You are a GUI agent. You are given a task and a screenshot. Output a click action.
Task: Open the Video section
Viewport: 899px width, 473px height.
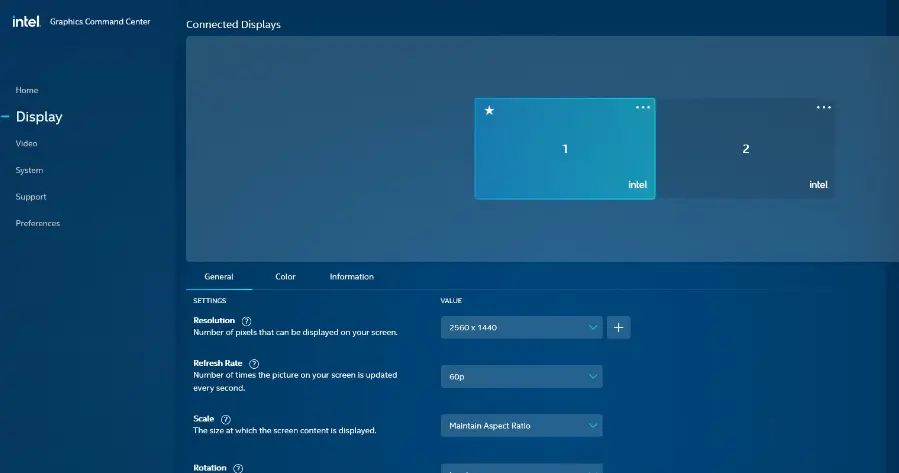[x=26, y=143]
